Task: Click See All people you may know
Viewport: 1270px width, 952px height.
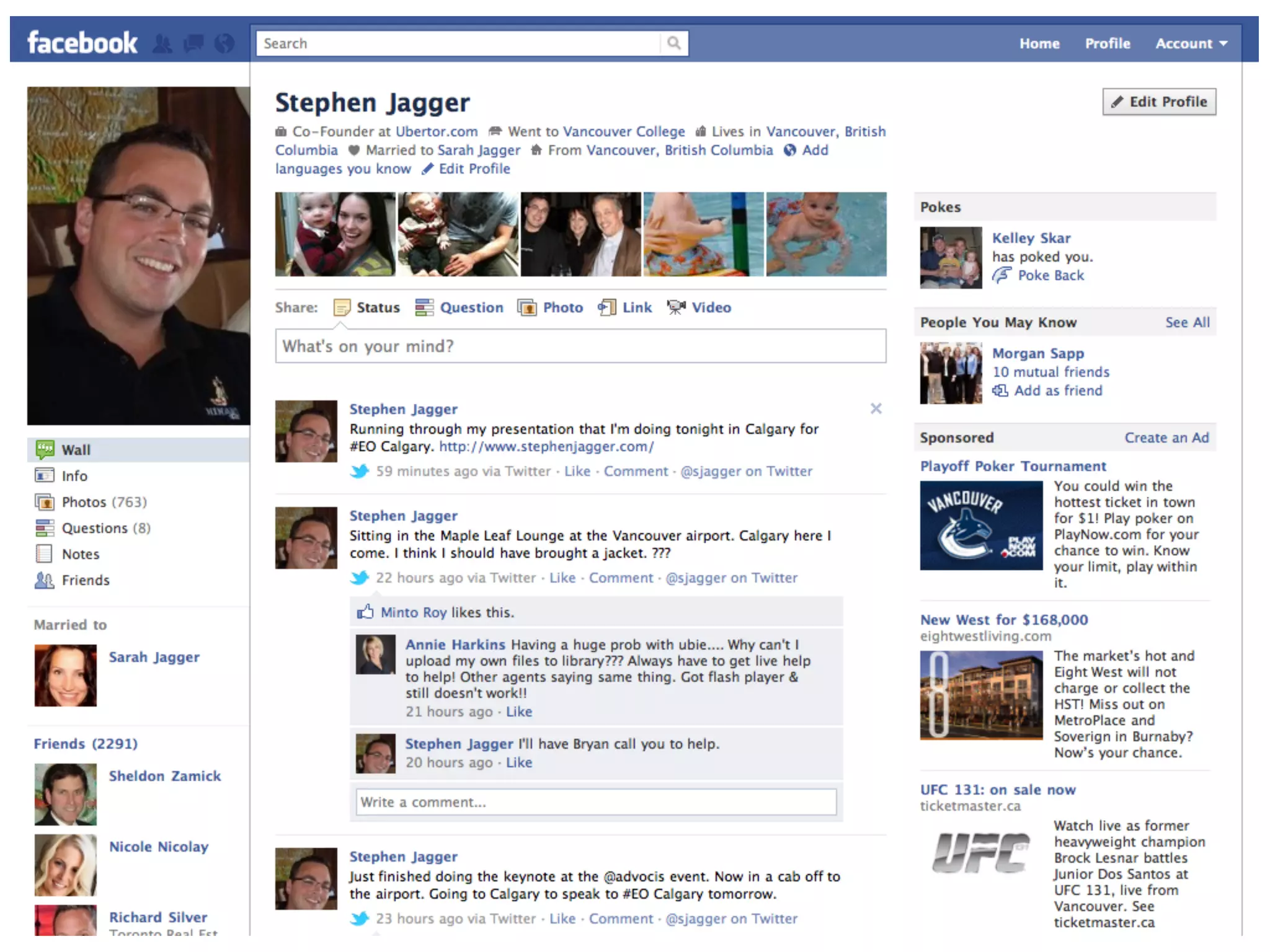Action: (1187, 322)
